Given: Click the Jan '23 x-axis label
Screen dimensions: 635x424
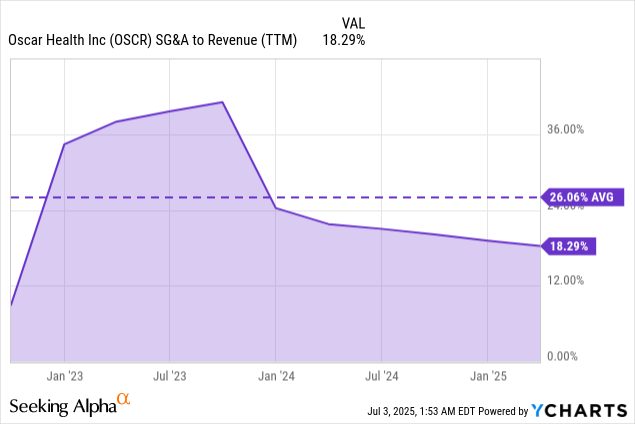Looking at the screenshot, I should click(64, 376).
